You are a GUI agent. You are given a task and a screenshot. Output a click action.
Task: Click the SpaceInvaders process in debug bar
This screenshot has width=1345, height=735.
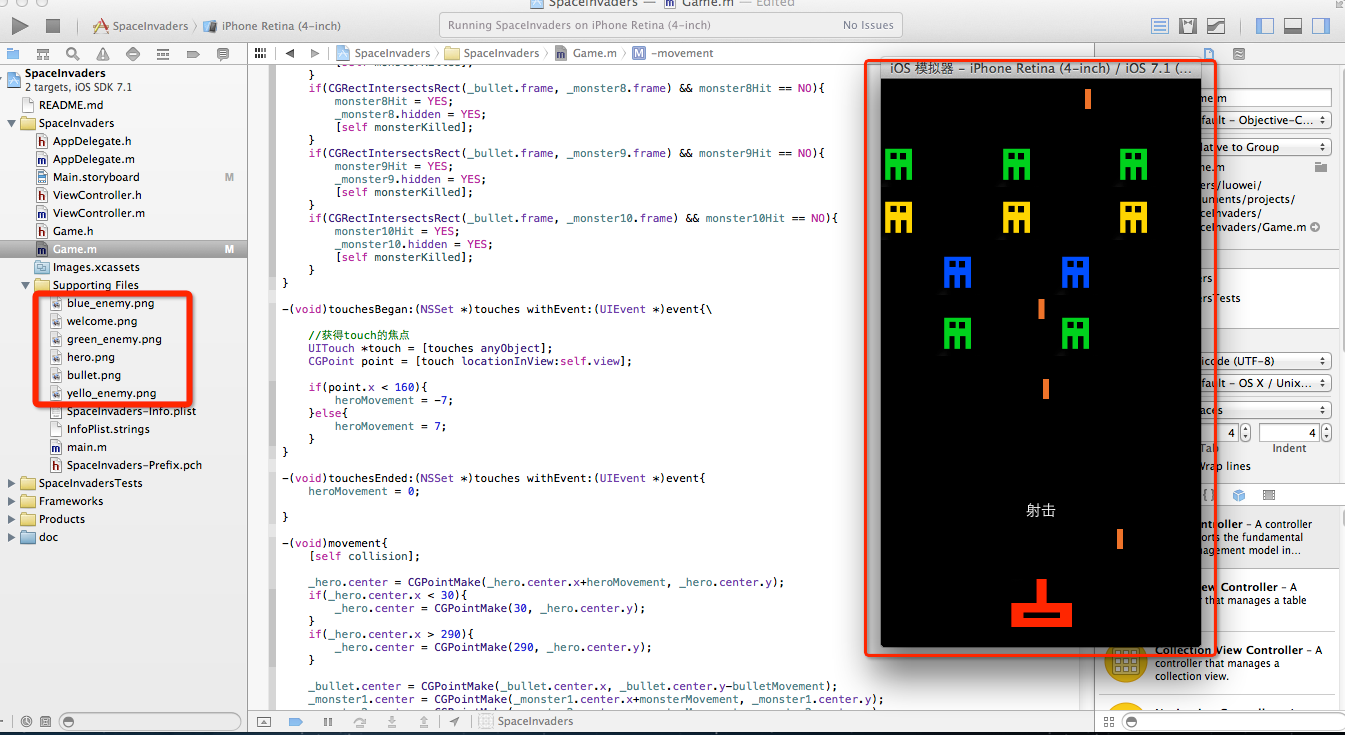click(525, 721)
